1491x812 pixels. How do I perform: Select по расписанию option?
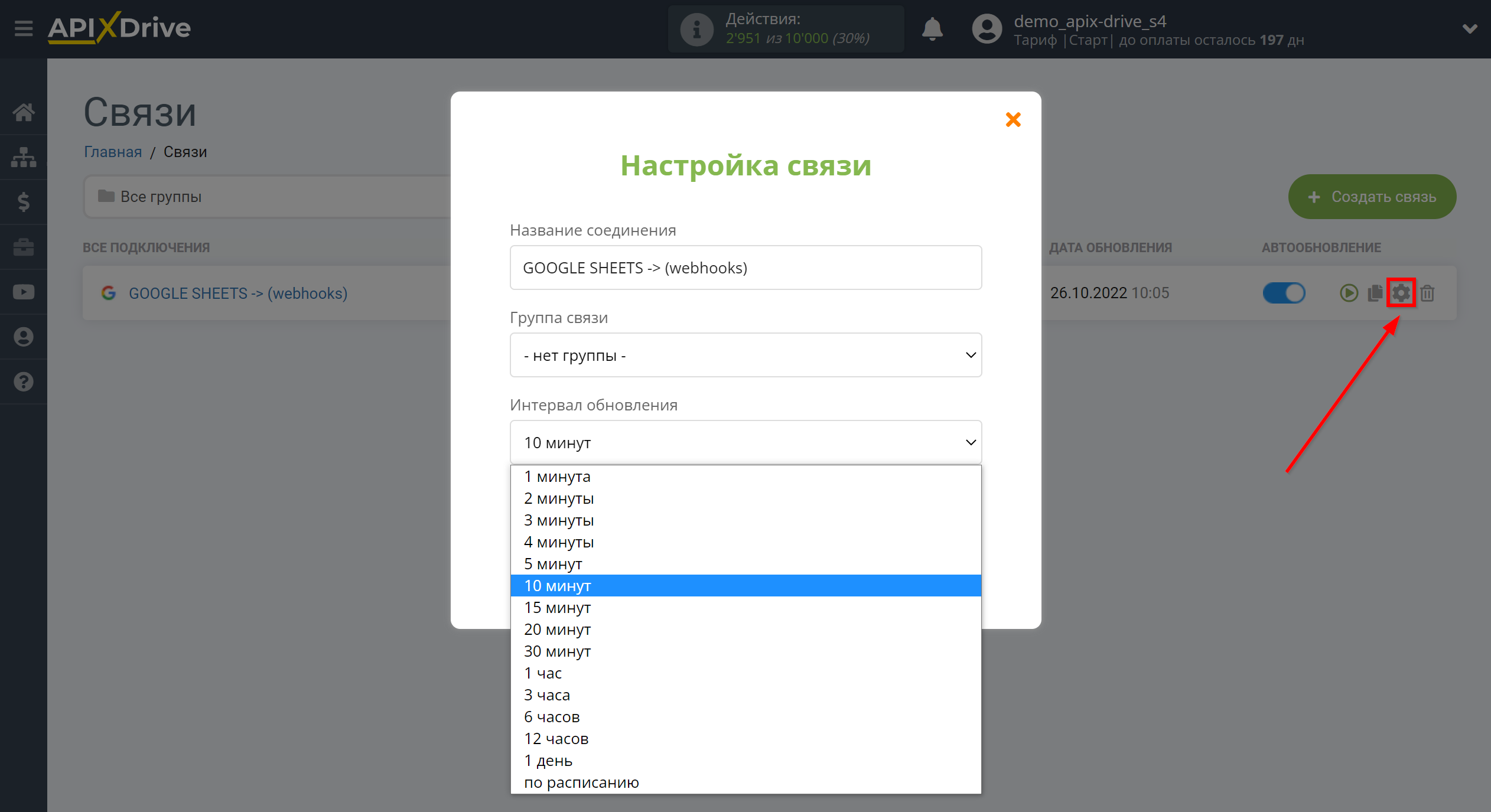(745, 782)
